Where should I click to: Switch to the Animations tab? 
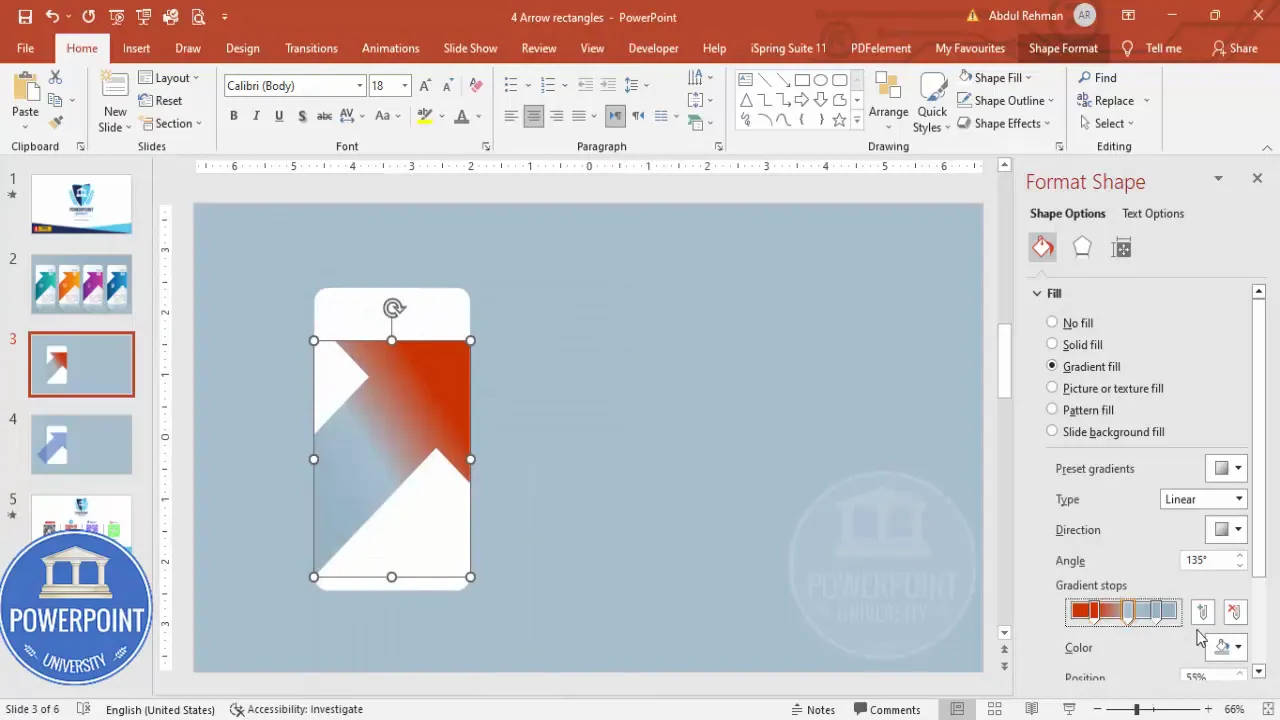[391, 48]
